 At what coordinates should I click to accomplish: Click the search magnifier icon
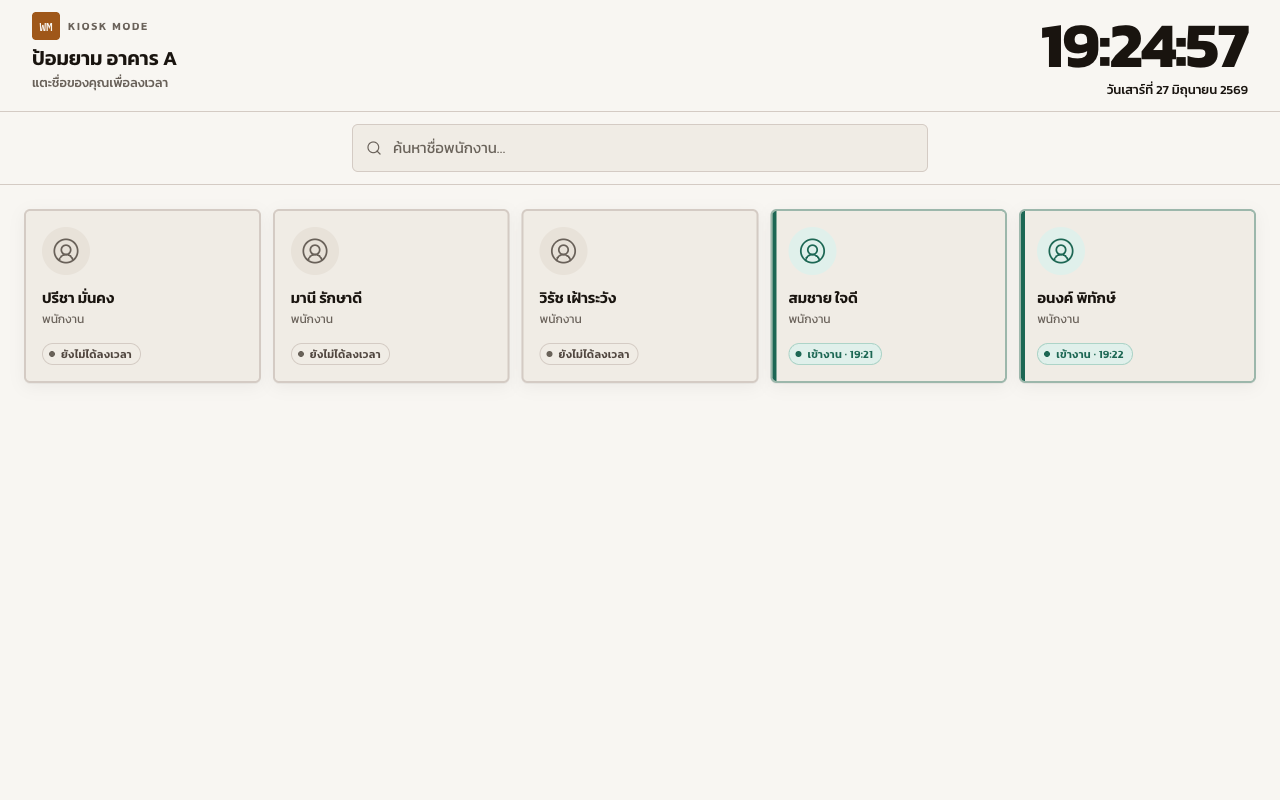tap(374, 148)
